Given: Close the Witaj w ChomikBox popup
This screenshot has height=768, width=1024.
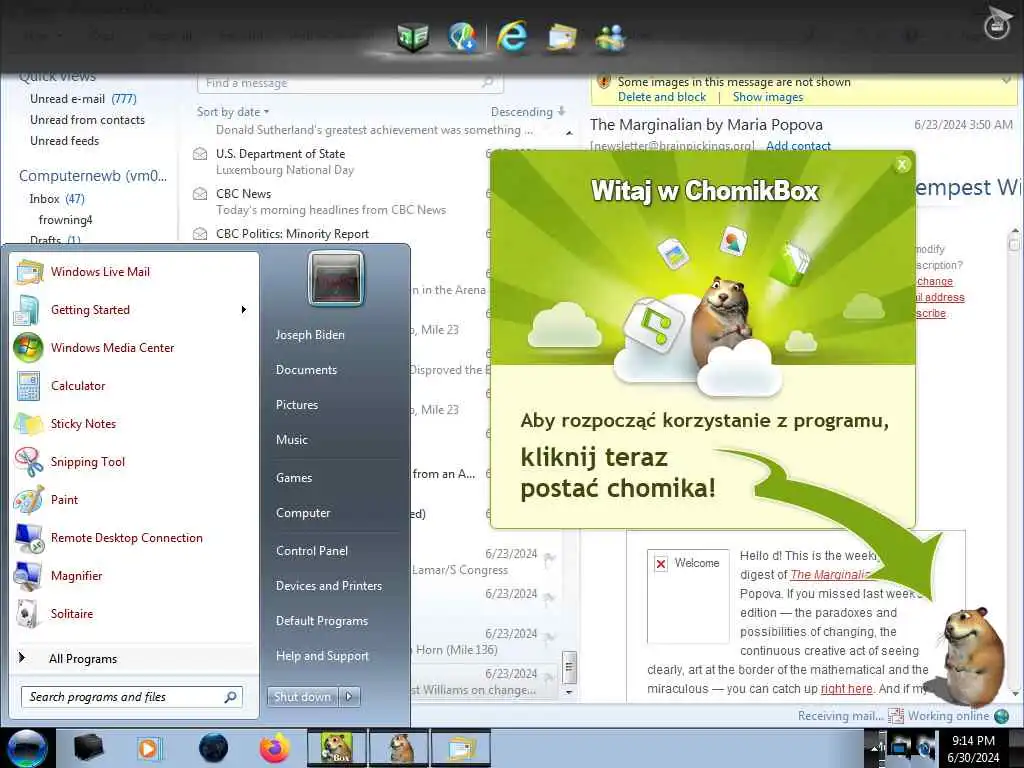Looking at the screenshot, I should click(902, 165).
